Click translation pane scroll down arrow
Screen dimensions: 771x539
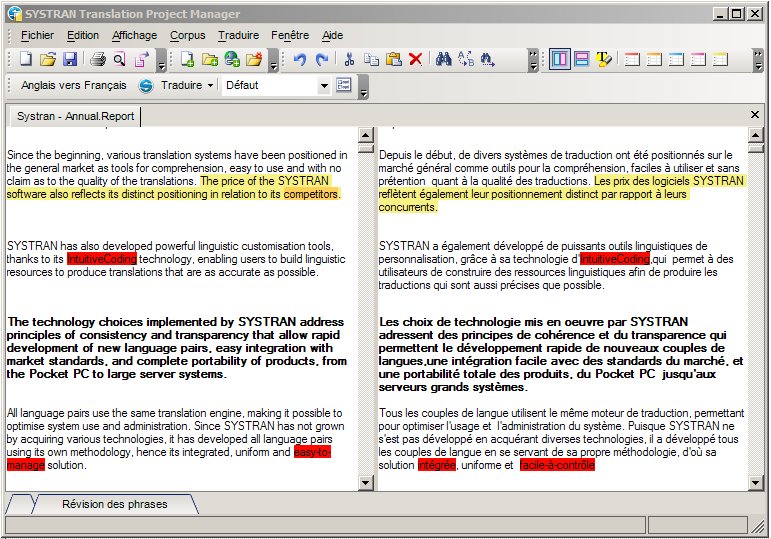[755, 483]
